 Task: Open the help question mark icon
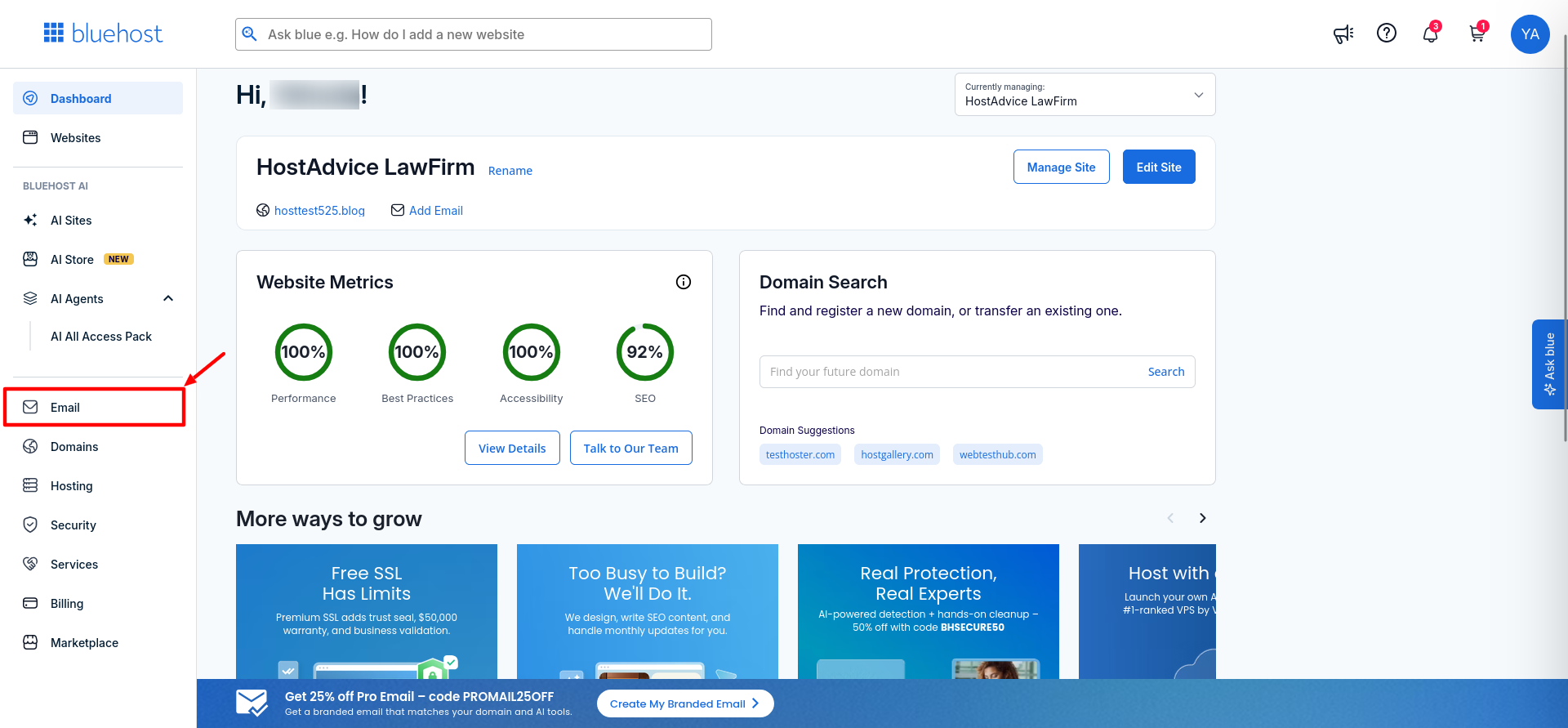[1387, 33]
